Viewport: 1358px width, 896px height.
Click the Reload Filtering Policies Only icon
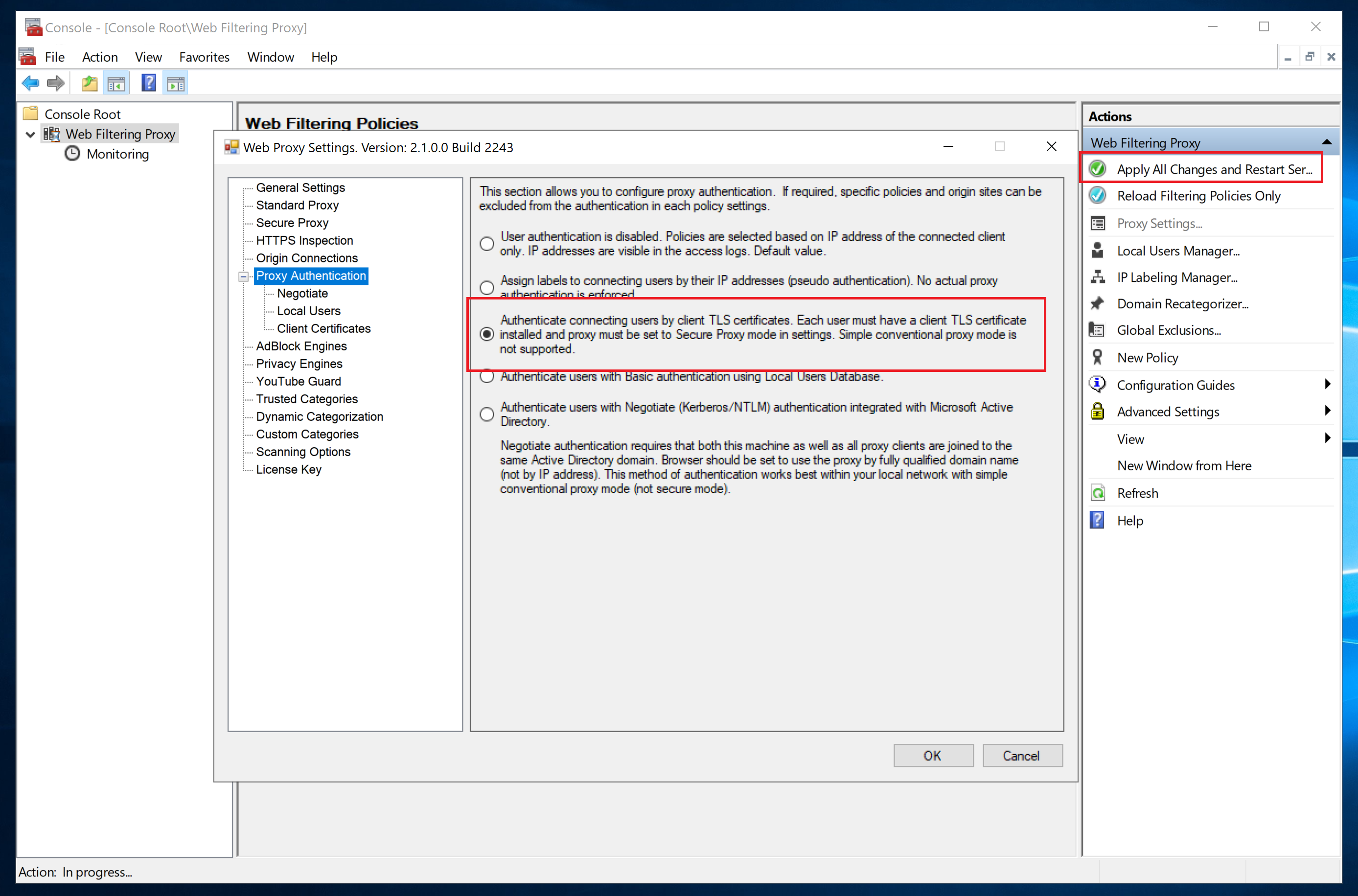coord(1098,195)
